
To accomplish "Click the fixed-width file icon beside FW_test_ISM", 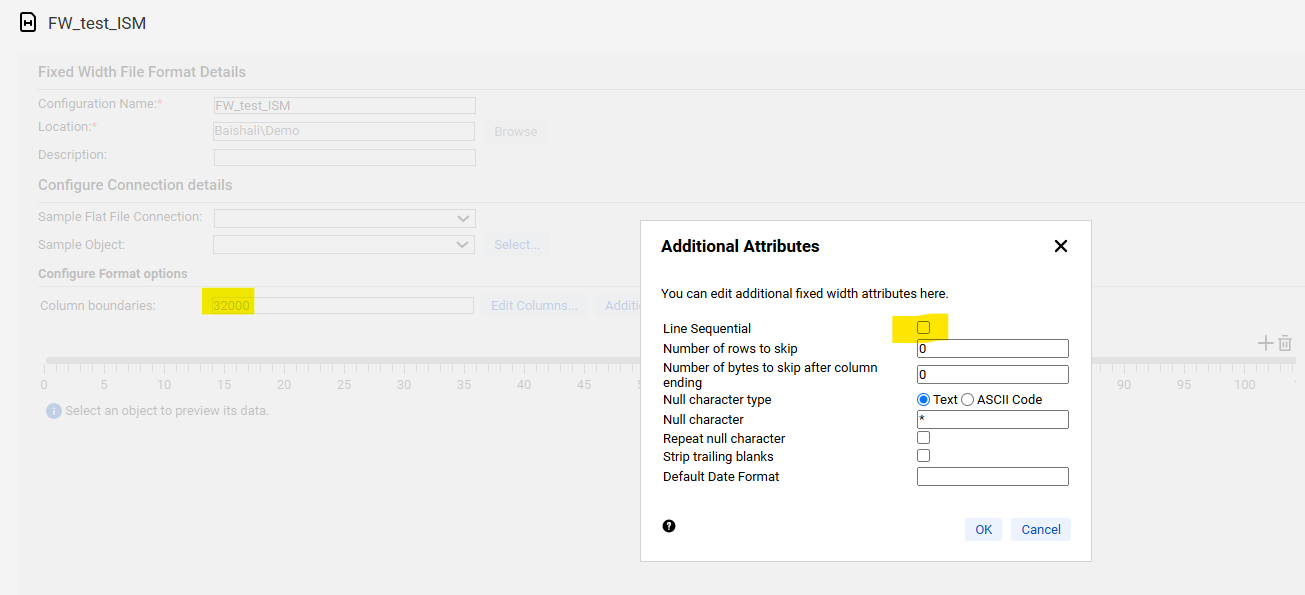I will (x=28, y=22).
